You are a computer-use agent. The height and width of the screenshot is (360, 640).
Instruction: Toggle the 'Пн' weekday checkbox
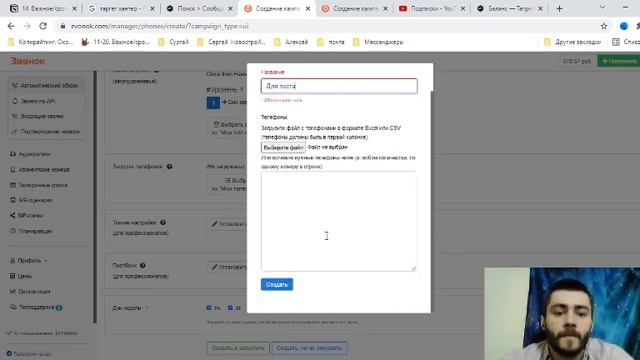pos(209,308)
